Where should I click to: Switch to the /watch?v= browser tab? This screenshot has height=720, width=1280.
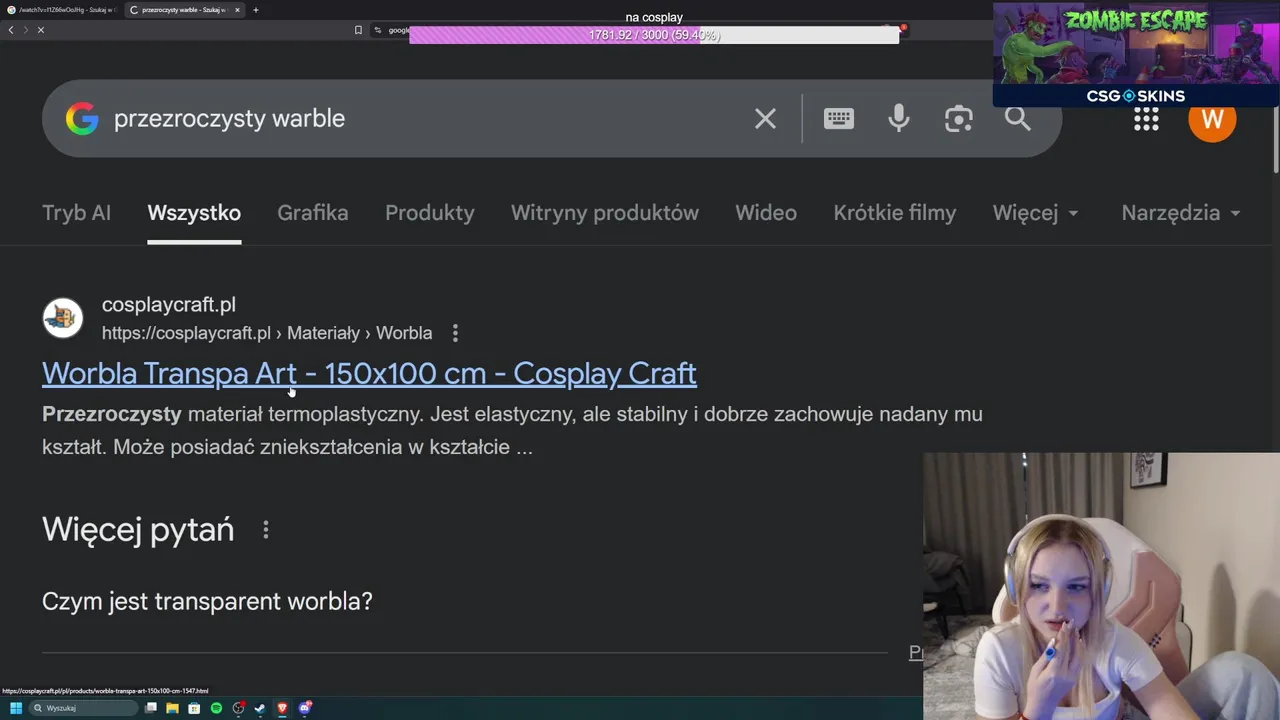pyautogui.click(x=60, y=10)
